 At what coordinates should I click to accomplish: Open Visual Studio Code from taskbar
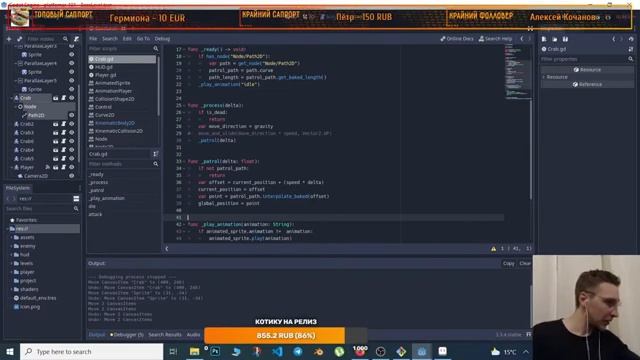(x=277, y=351)
